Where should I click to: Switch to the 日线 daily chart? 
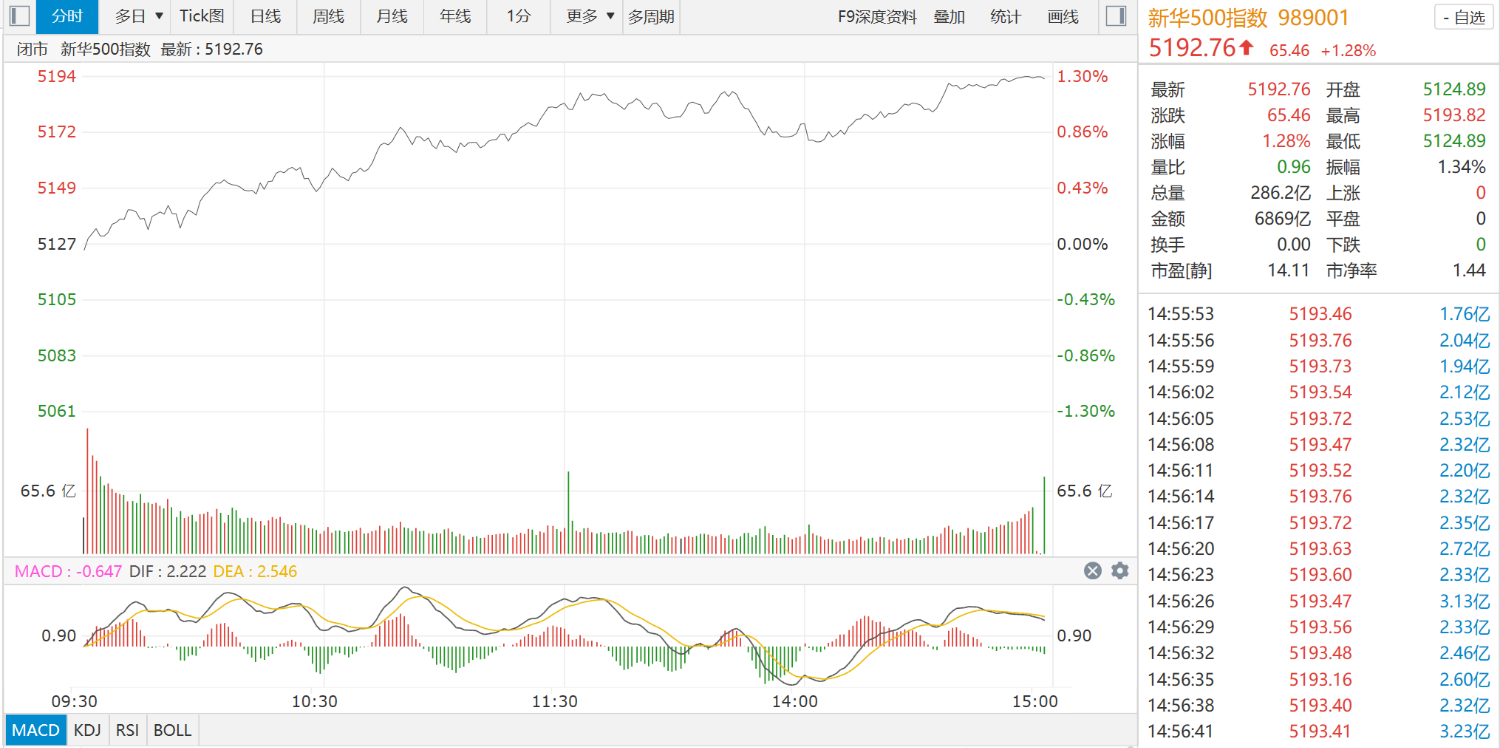[x=265, y=16]
